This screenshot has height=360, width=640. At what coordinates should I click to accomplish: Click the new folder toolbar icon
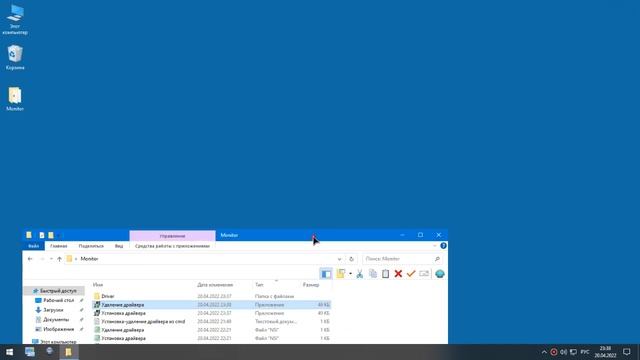(x=340, y=274)
